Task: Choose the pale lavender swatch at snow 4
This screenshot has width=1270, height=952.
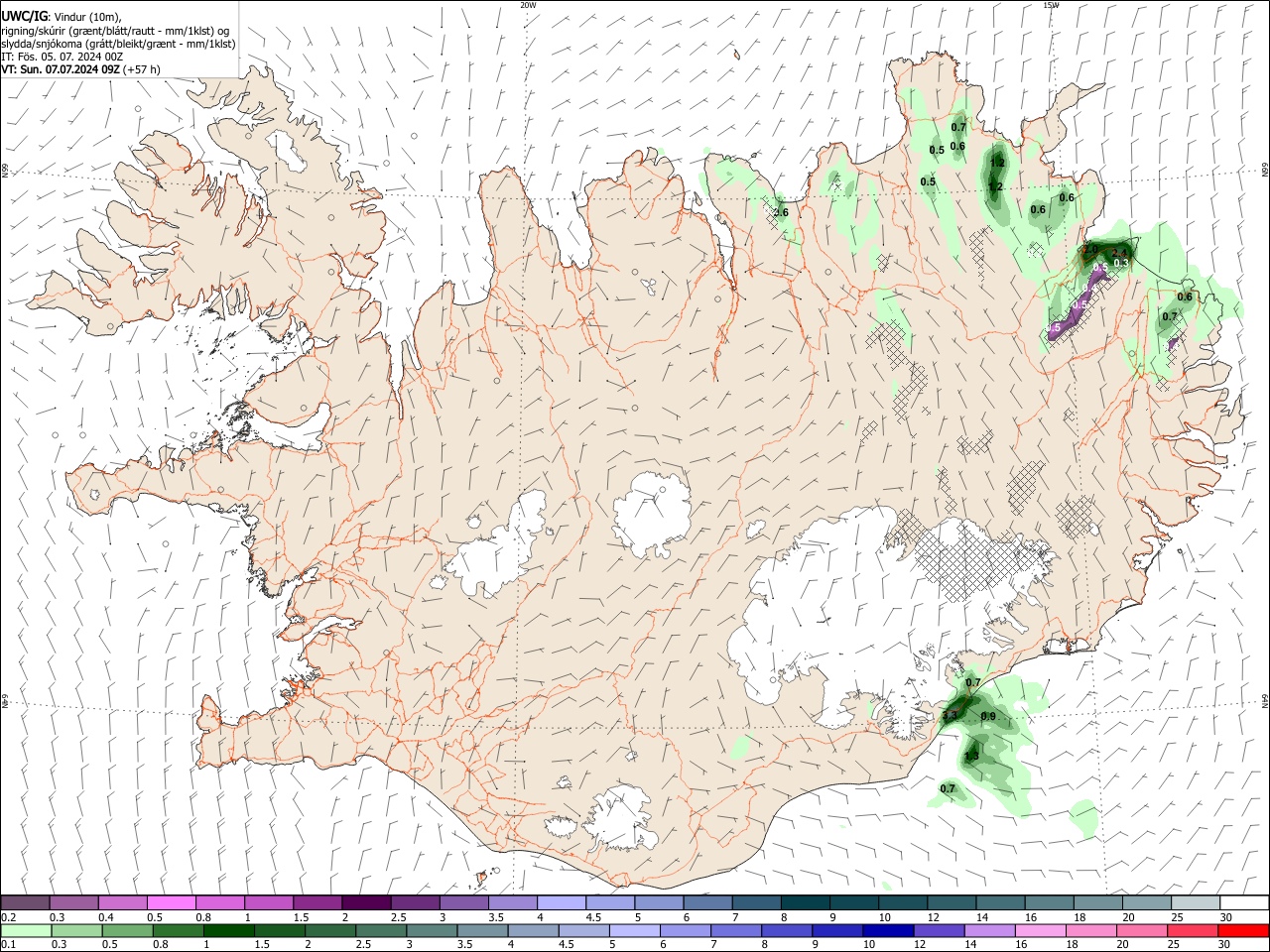Action: [x=560, y=902]
